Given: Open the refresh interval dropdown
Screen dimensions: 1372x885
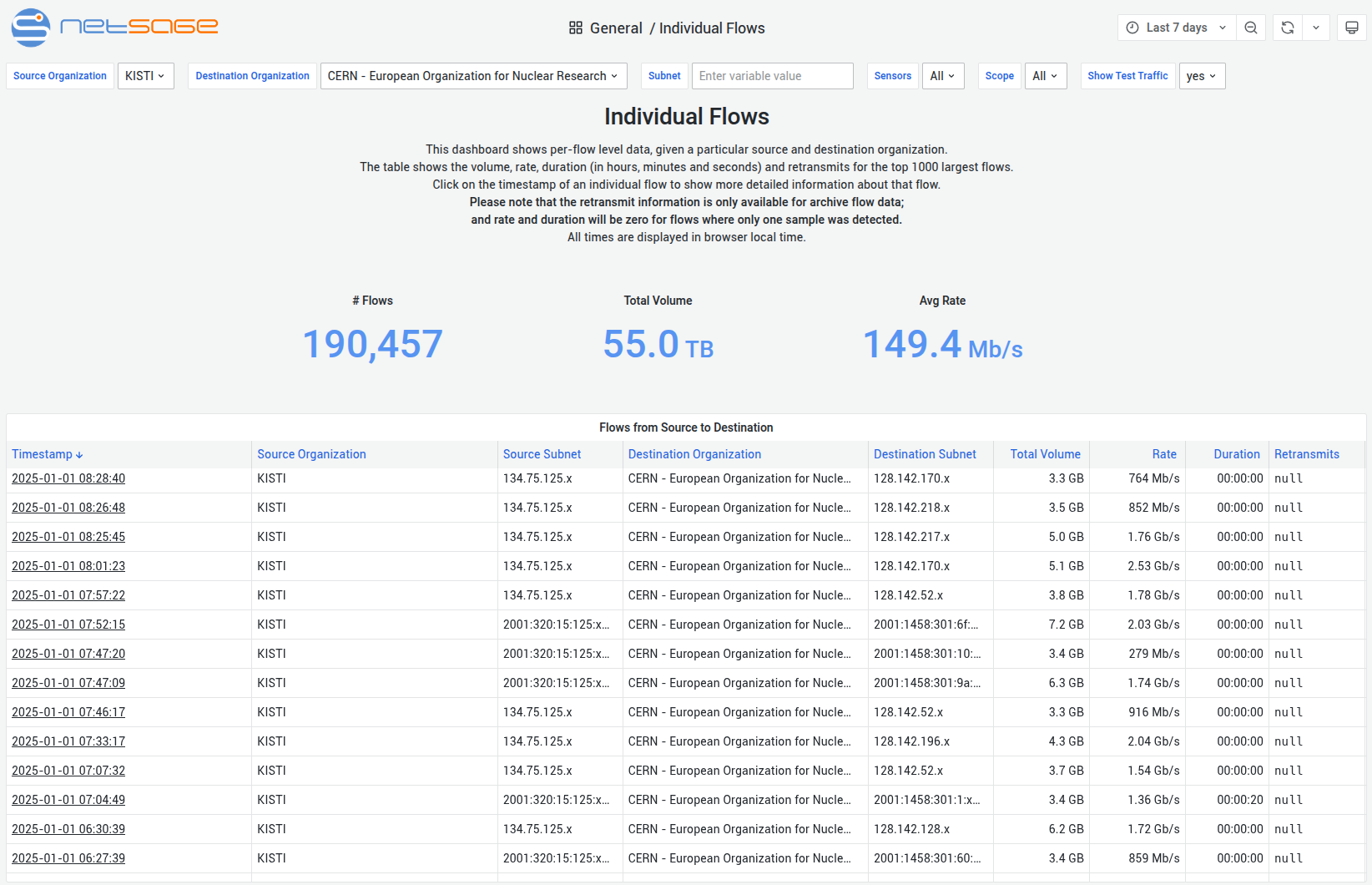Looking at the screenshot, I should point(1316,28).
